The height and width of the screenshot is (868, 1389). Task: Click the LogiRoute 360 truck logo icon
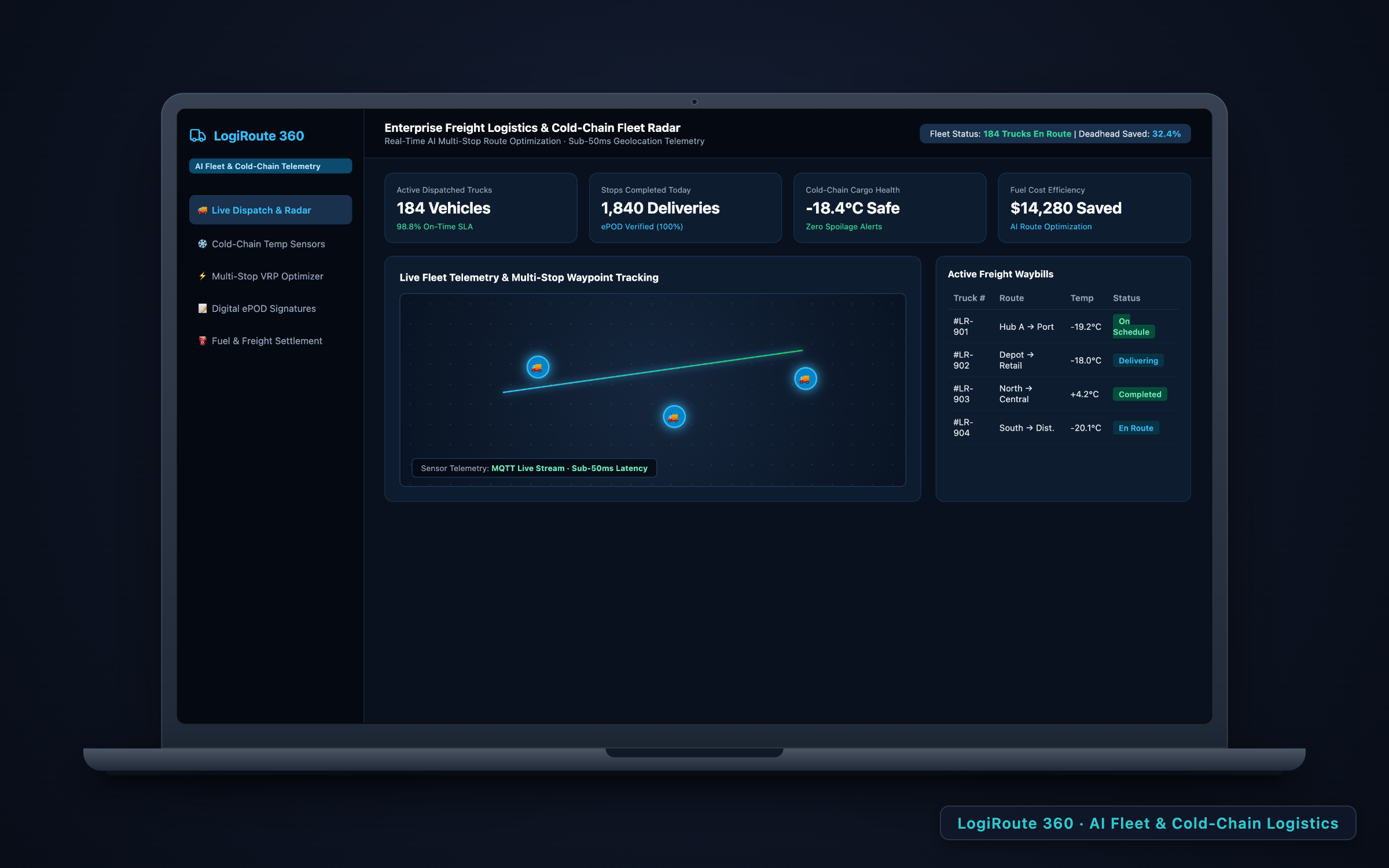198,135
